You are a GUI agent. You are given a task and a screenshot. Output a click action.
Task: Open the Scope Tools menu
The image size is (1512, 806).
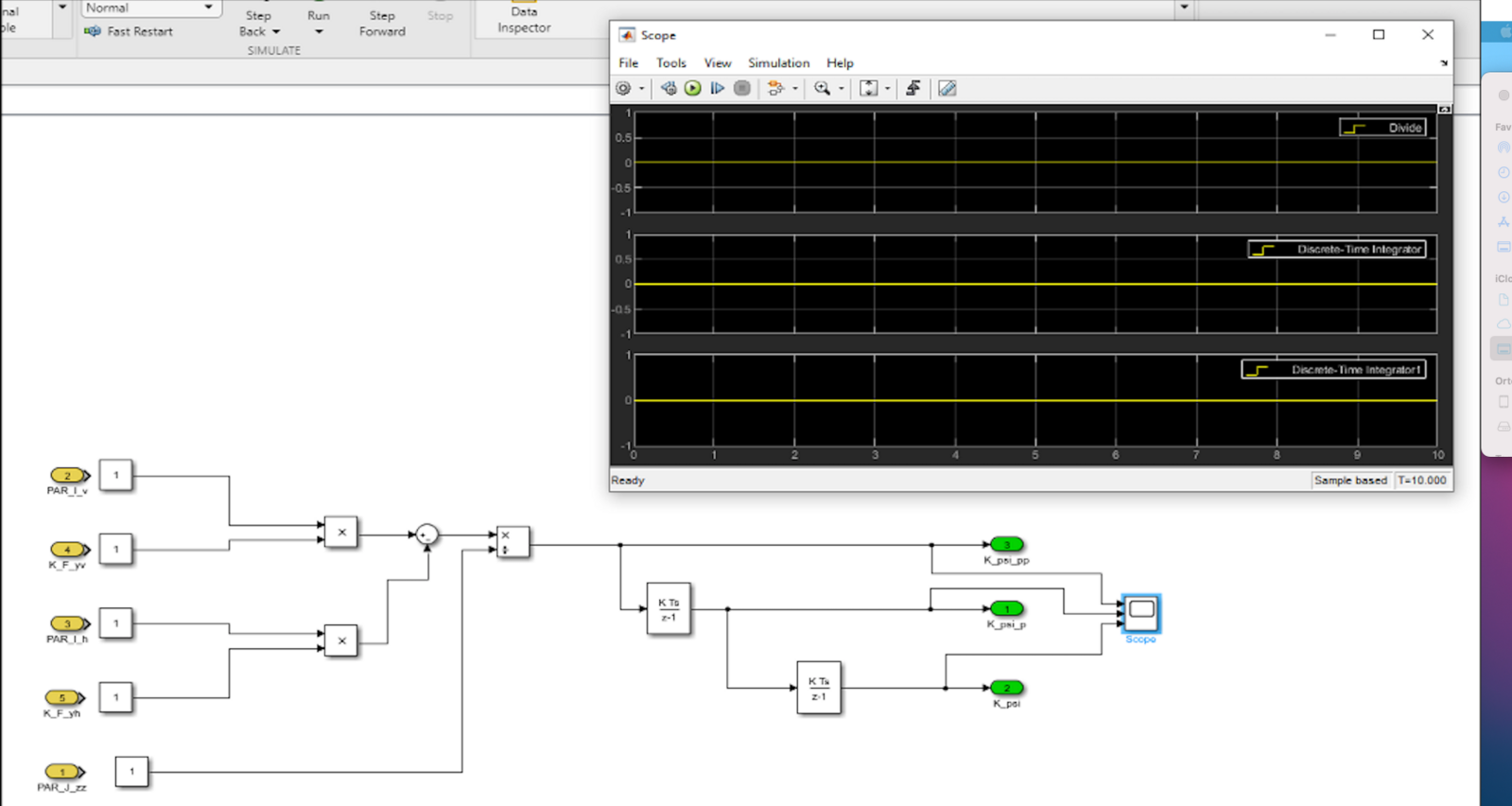coord(670,62)
